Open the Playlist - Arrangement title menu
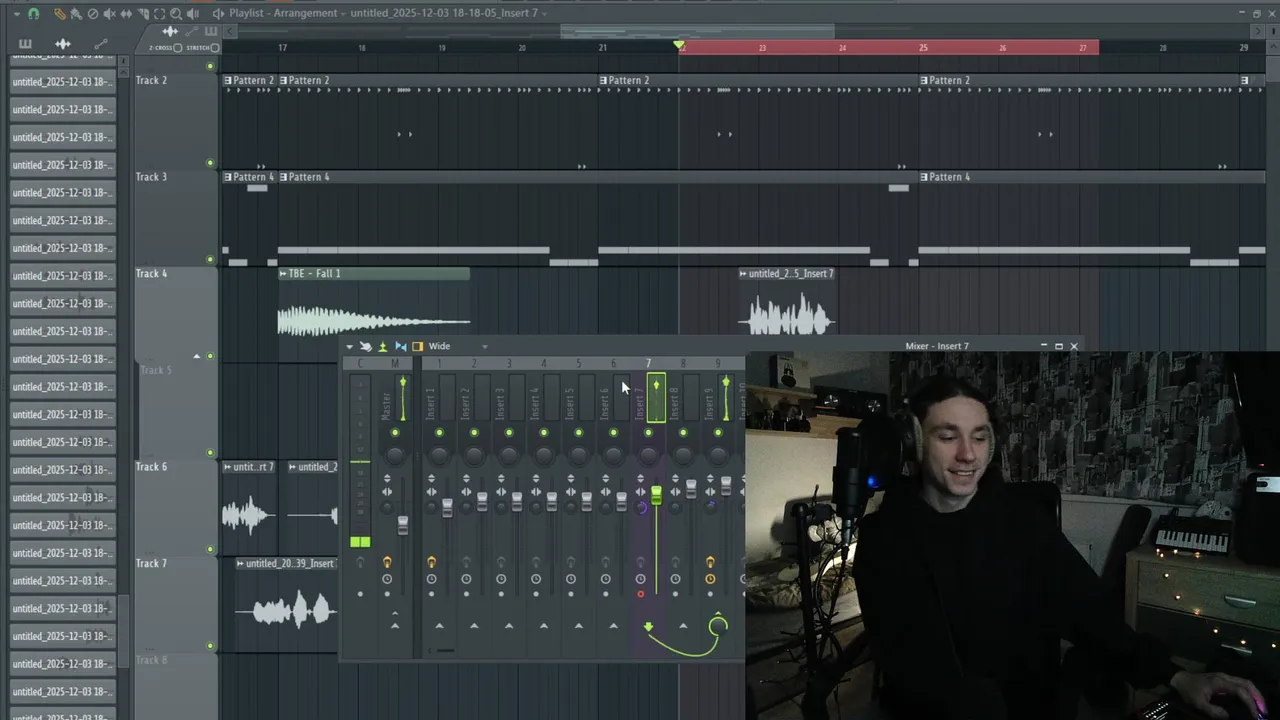 tap(288, 13)
